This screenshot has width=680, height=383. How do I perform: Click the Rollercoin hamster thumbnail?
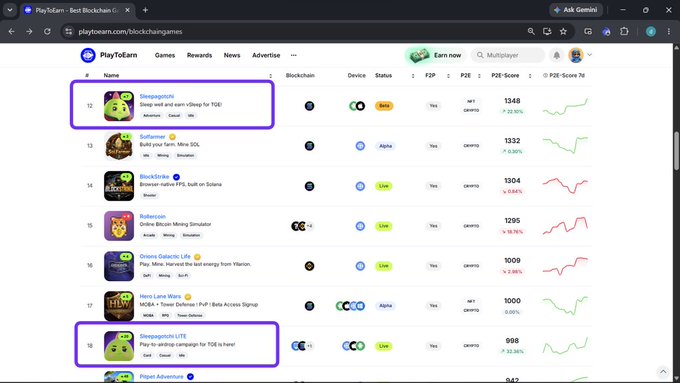[x=119, y=226]
